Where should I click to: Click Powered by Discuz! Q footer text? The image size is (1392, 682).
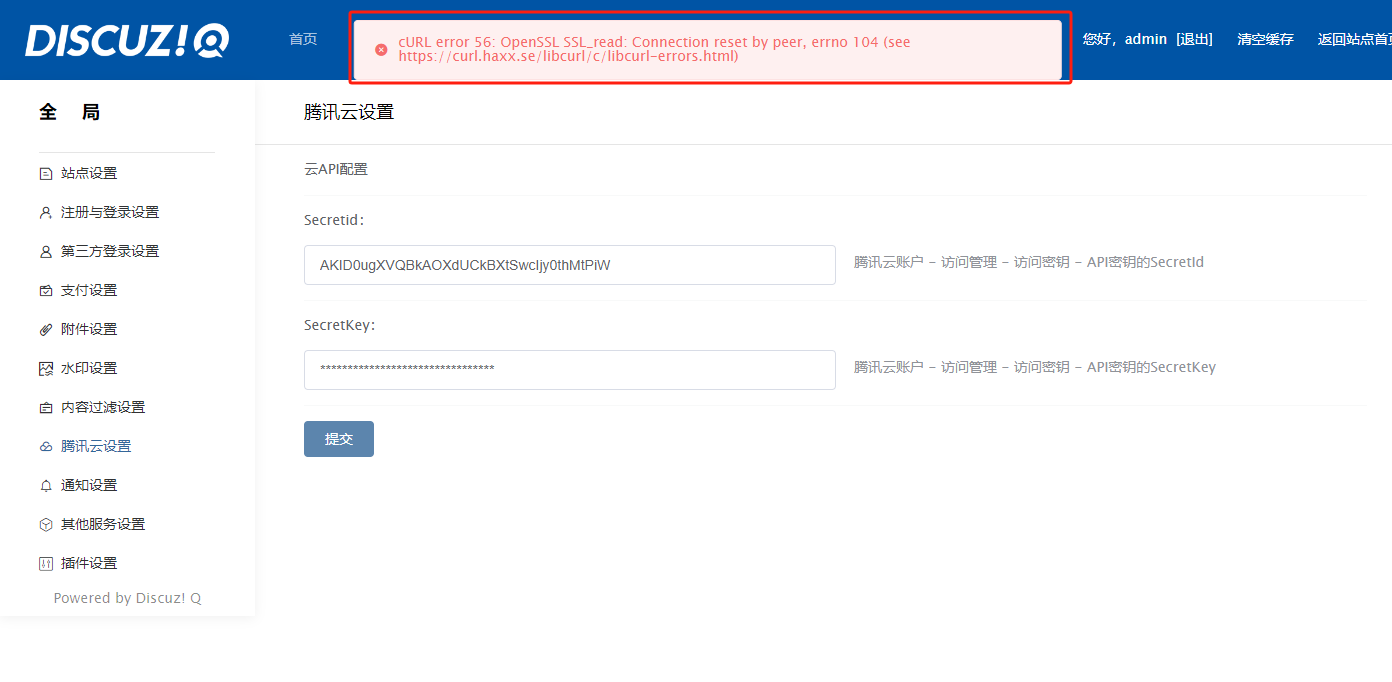pos(127,598)
